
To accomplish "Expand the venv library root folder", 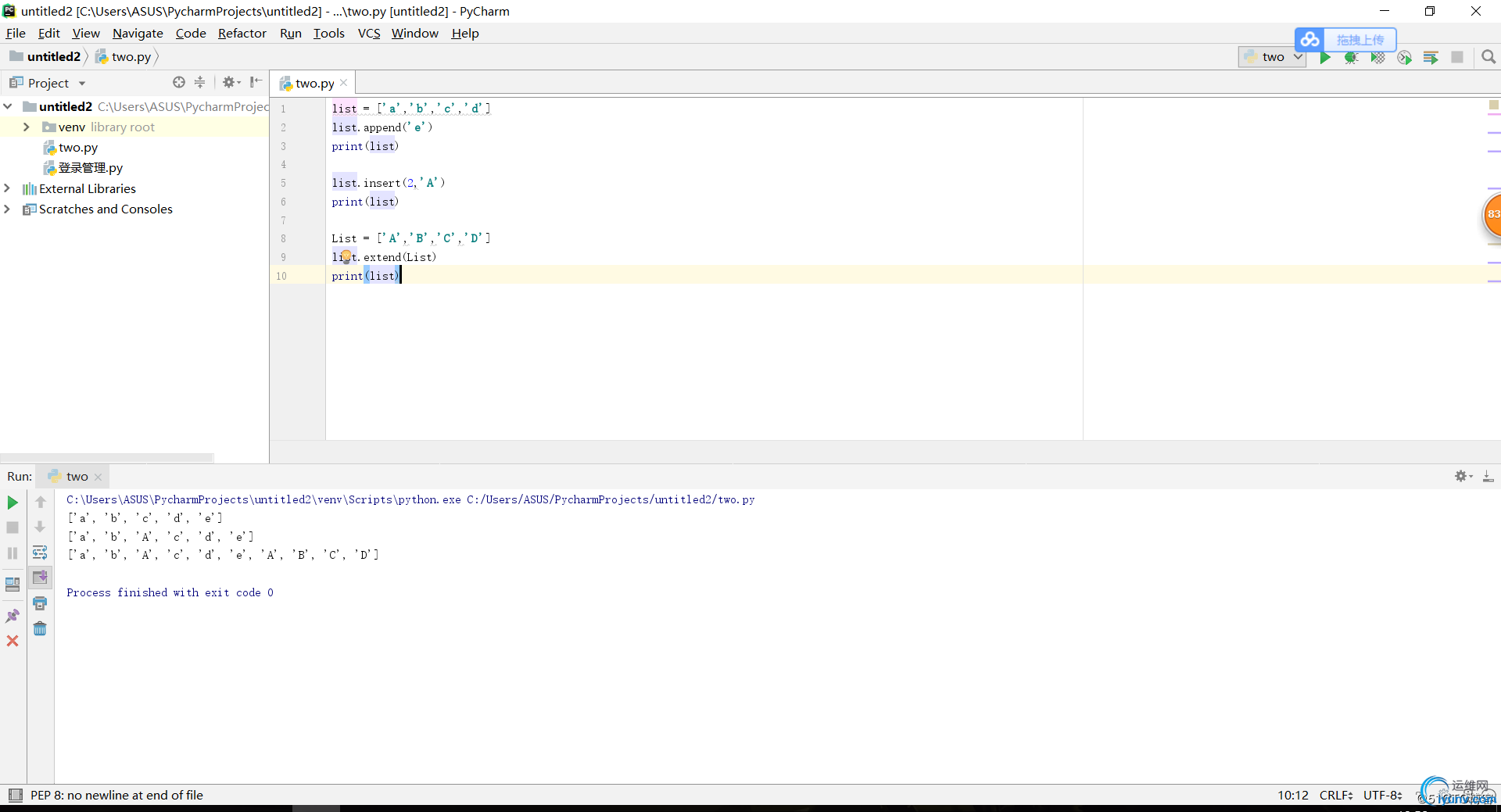I will coord(26,127).
